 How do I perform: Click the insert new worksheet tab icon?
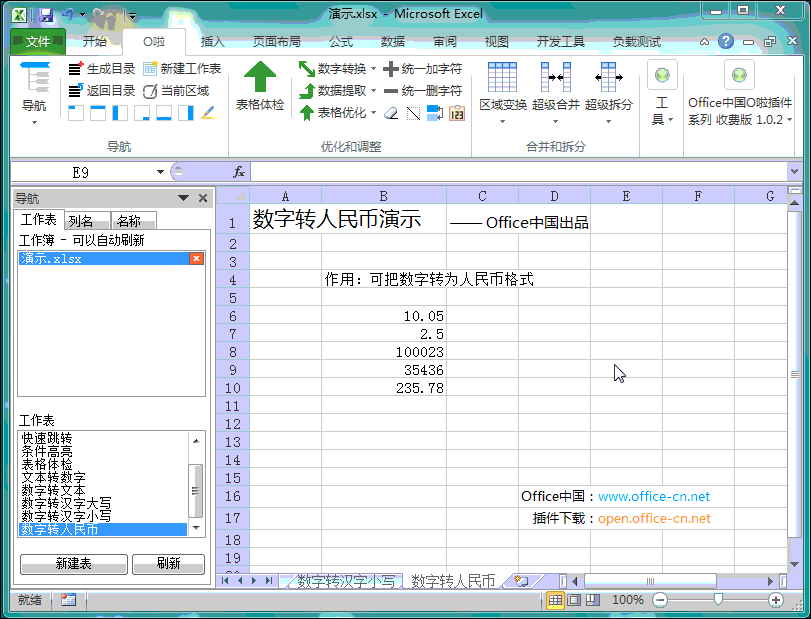(x=521, y=581)
